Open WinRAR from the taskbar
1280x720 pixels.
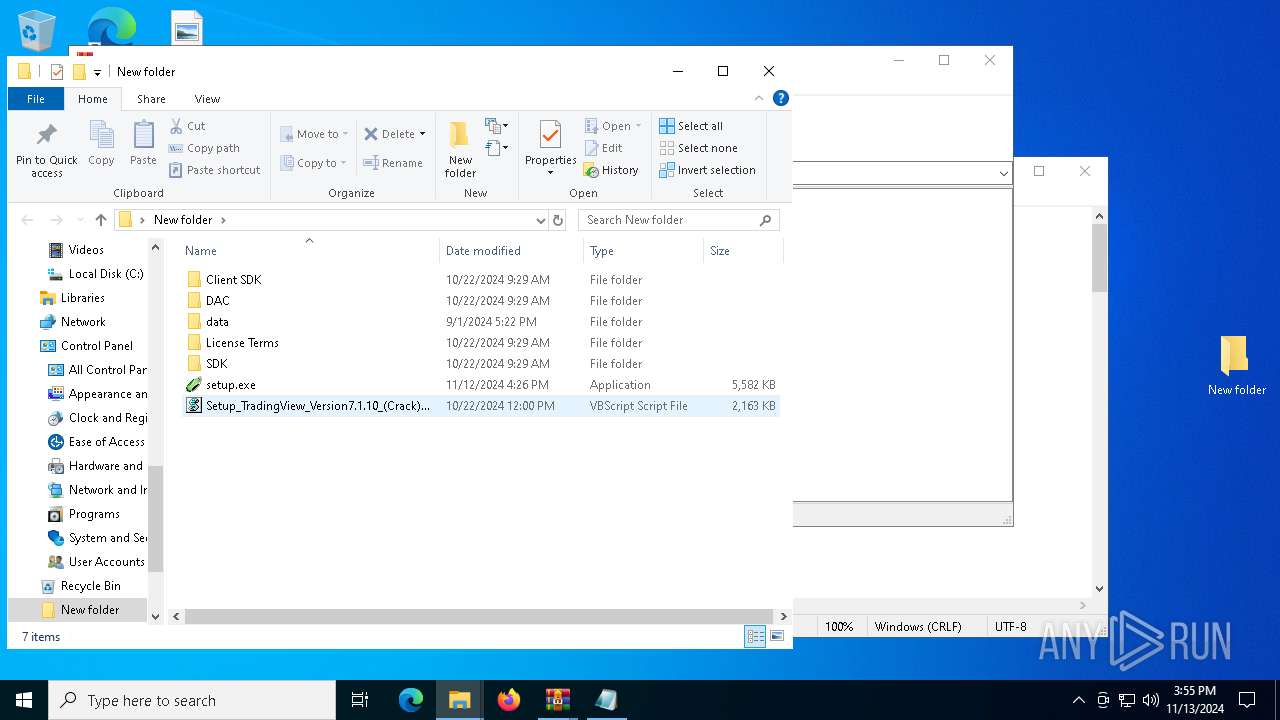[x=557, y=700]
